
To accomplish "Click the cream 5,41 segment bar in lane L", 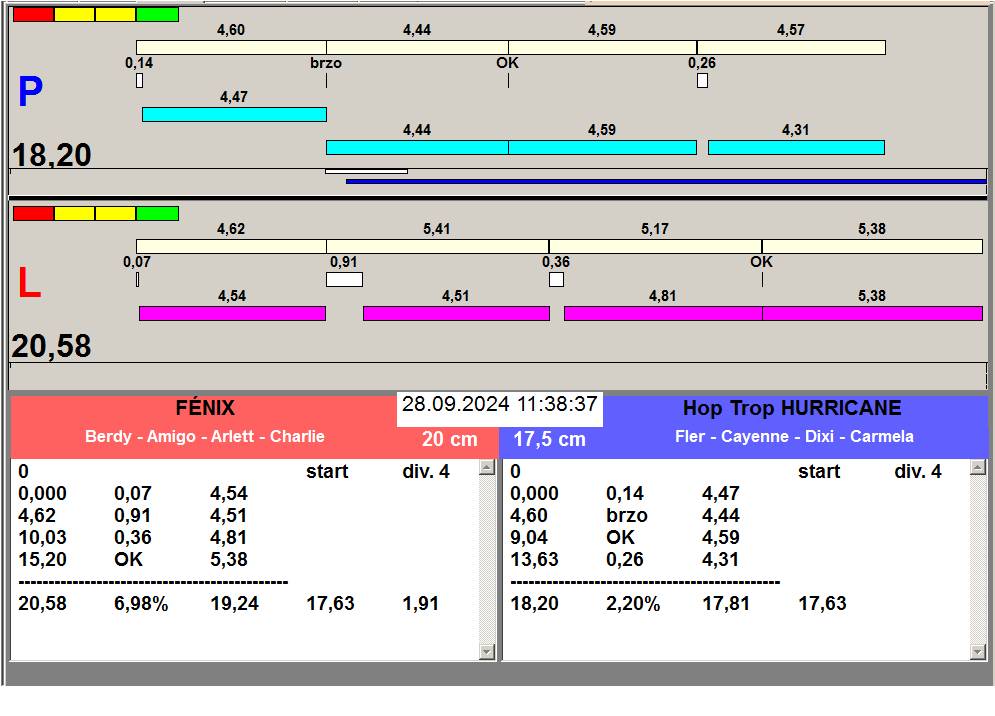I will [x=437, y=246].
